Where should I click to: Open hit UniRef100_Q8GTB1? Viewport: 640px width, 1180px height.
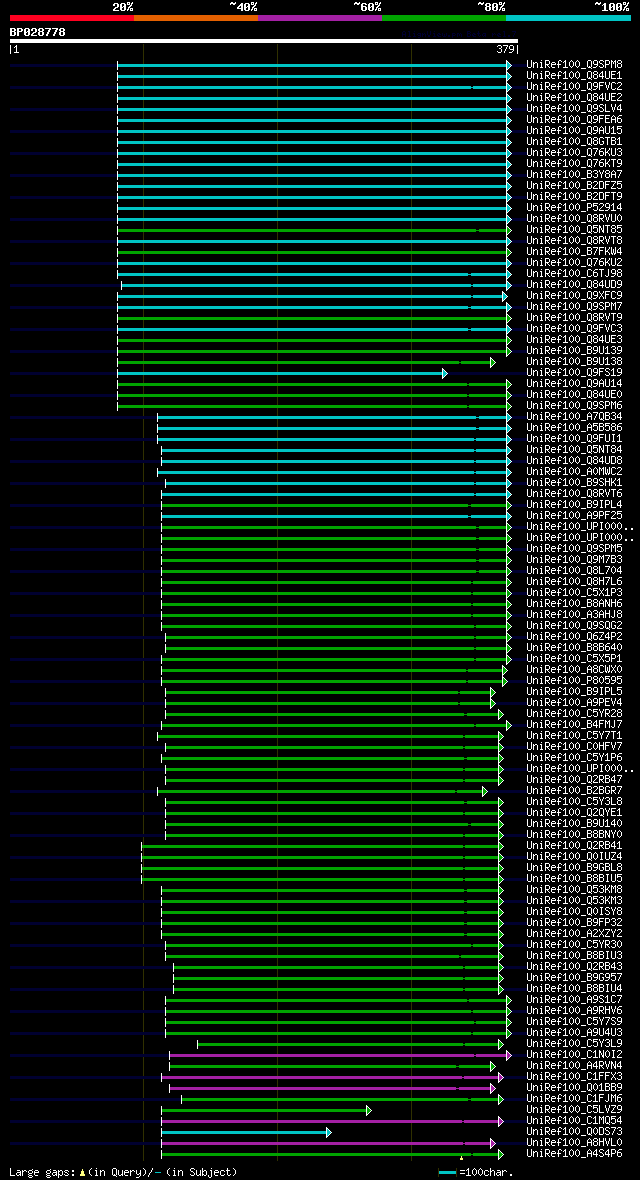pos(574,141)
